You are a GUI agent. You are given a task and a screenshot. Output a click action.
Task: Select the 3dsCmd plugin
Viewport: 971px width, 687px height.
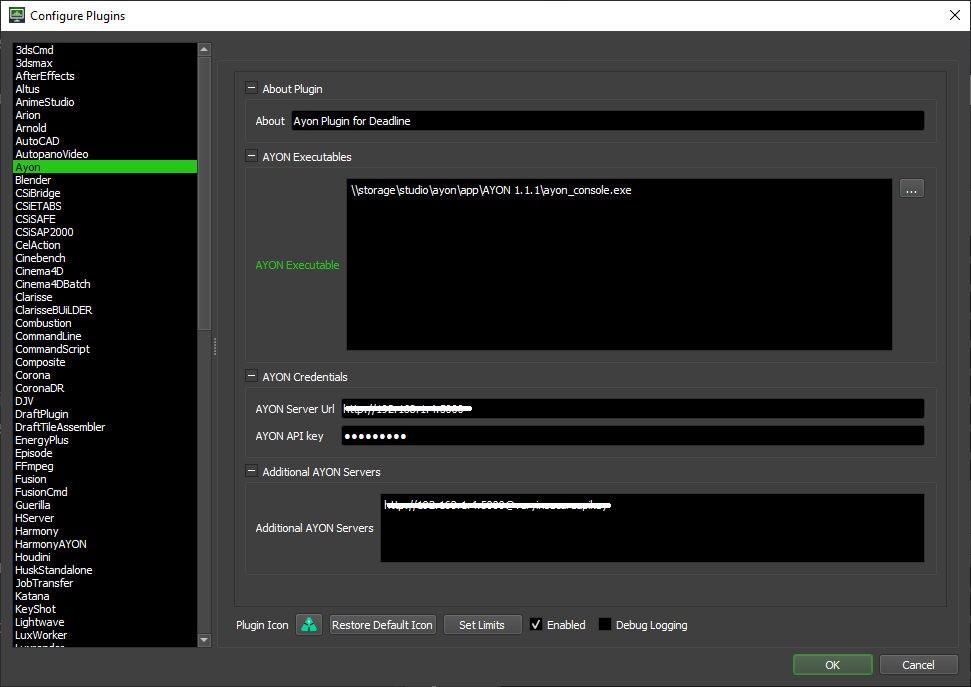pyautogui.click(x=105, y=50)
